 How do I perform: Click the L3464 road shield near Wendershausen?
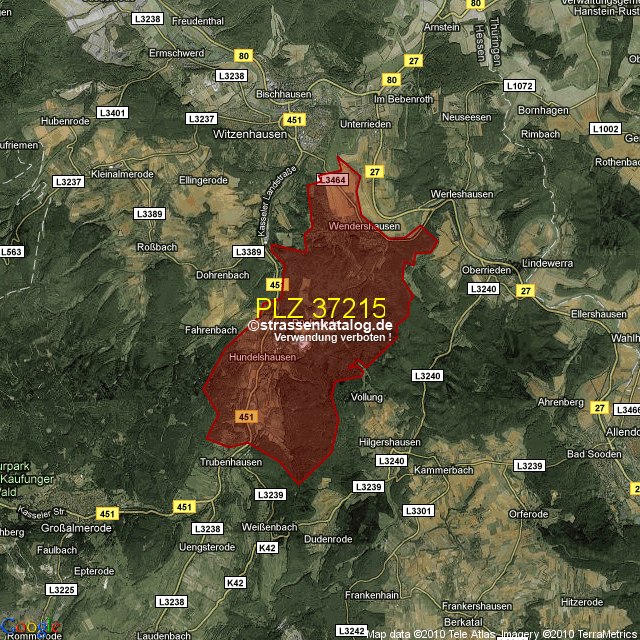click(332, 179)
